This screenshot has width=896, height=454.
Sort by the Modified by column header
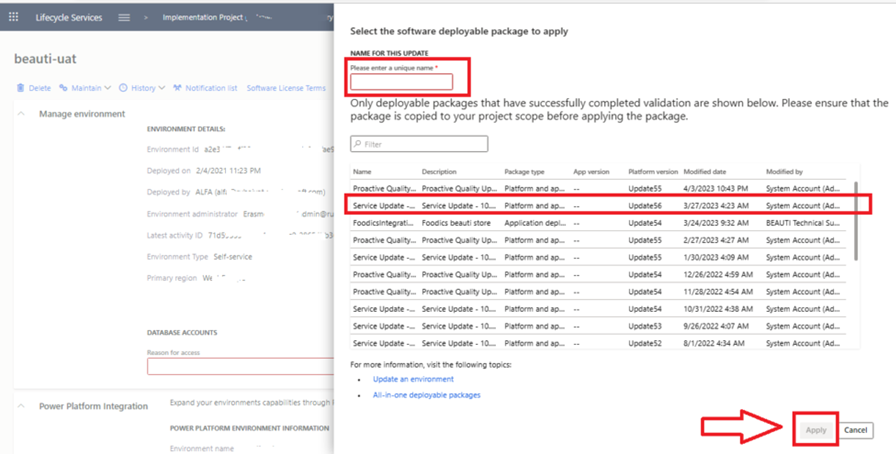click(x=784, y=172)
